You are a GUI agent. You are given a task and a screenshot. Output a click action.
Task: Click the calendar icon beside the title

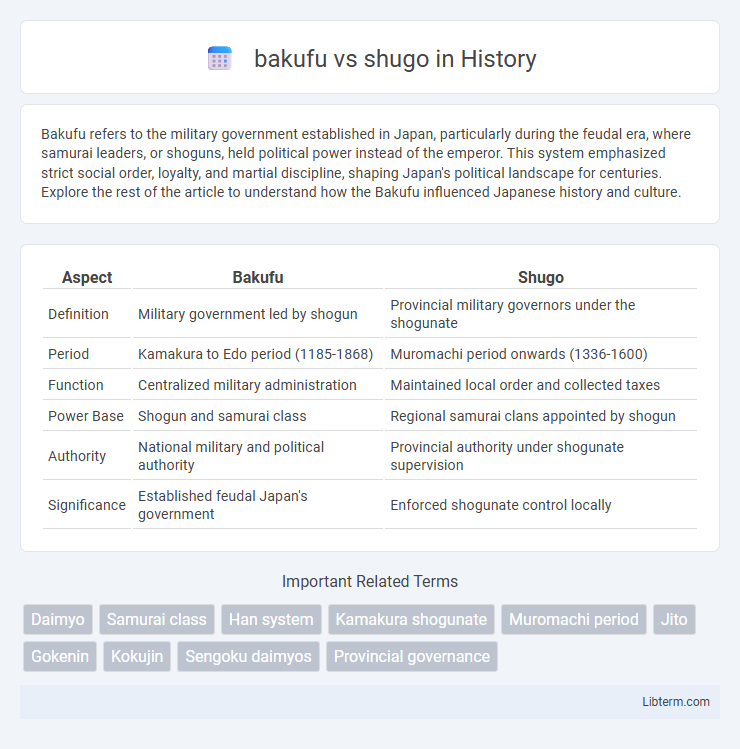click(x=220, y=58)
